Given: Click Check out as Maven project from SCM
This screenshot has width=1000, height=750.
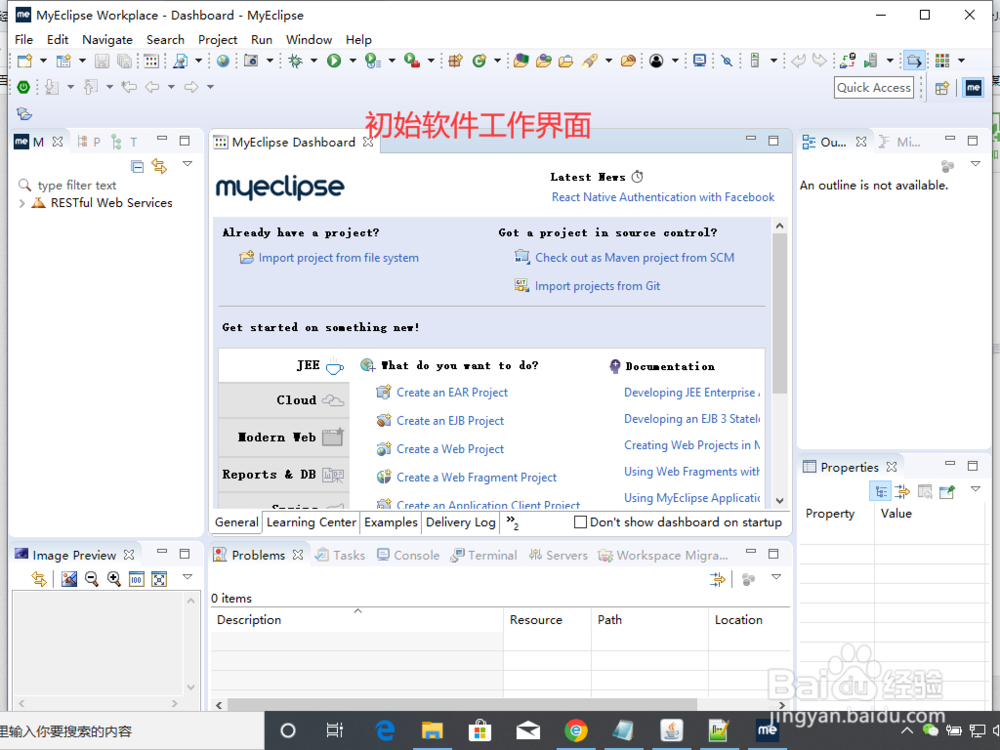Looking at the screenshot, I should pos(635,258).
